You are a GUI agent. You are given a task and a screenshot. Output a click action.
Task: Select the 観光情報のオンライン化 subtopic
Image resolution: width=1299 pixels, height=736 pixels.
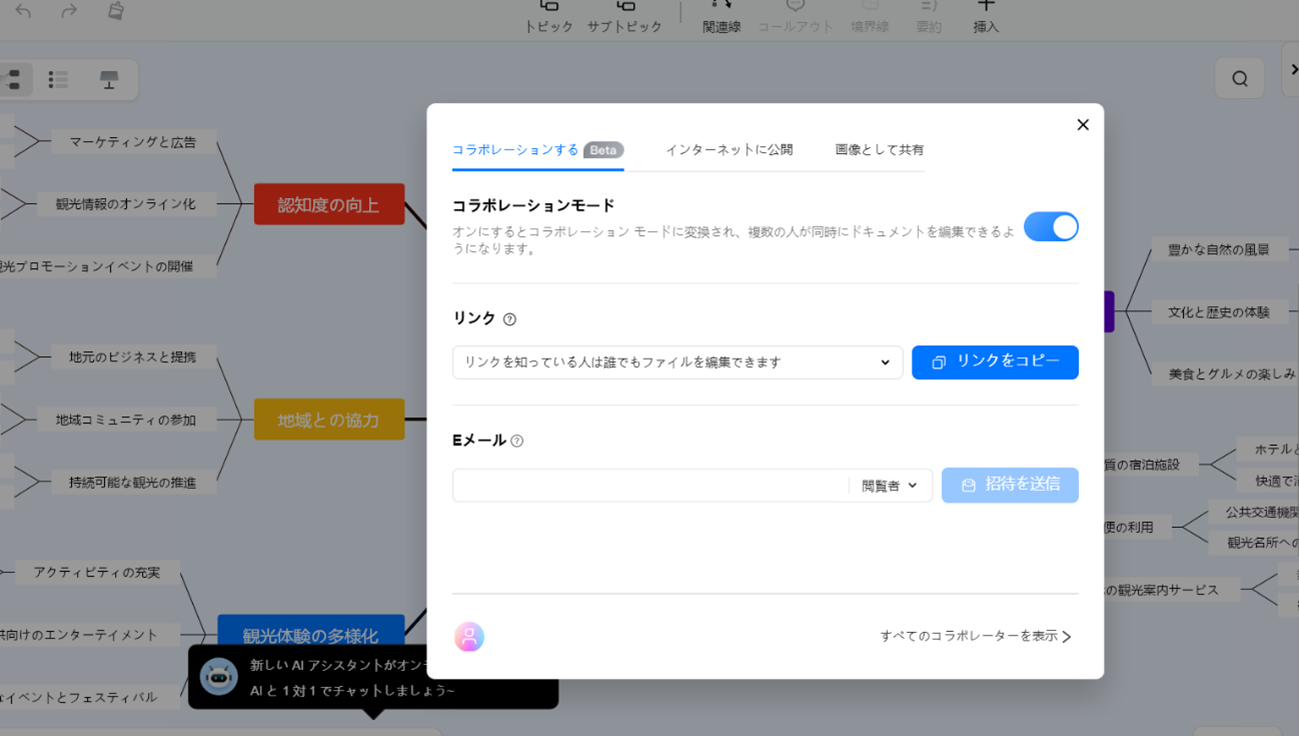(126, 204)
